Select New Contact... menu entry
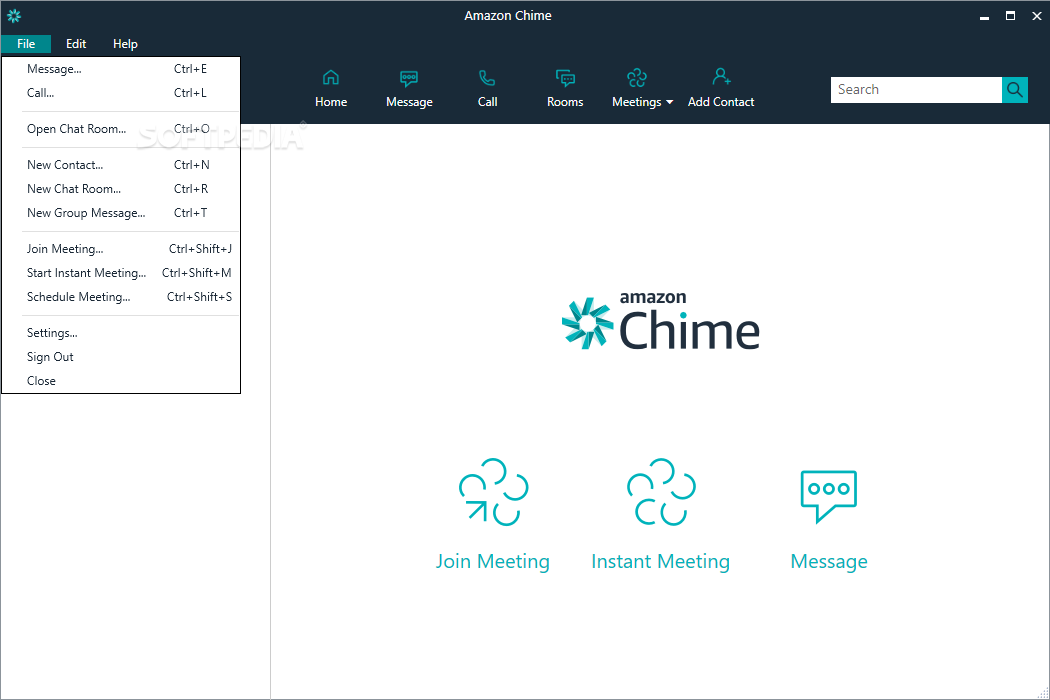 pos(121,165)
